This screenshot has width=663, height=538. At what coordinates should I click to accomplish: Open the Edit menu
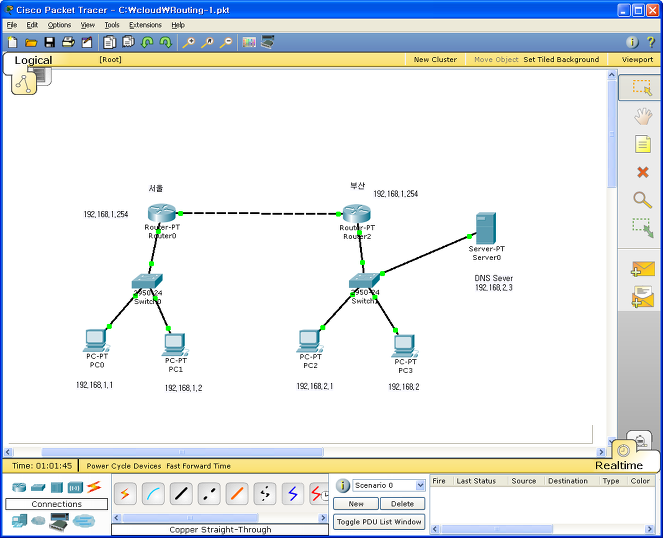[x=32, y=25]
